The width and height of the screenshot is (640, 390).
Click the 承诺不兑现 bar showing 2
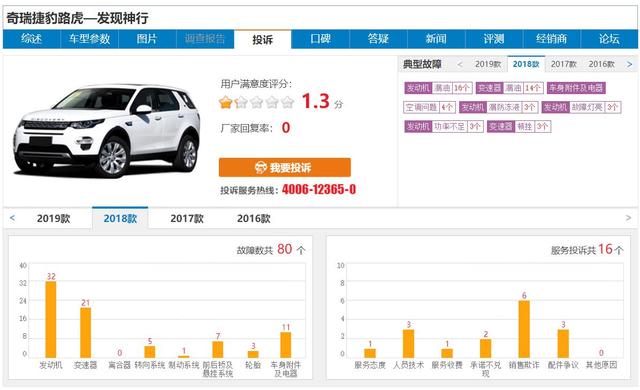tap(485, 348)
